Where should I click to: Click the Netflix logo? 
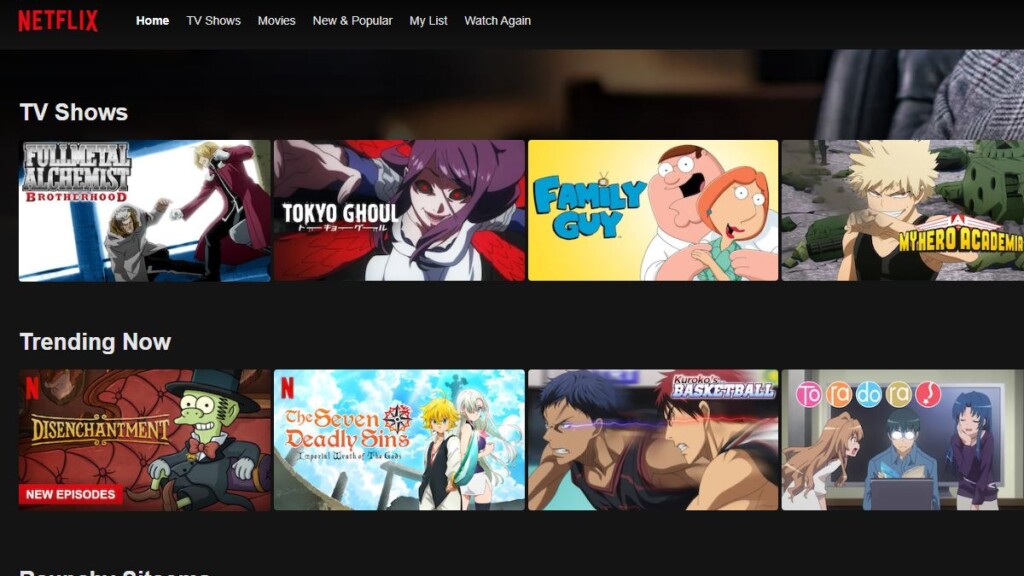pyautogui.click(x=58, y=21)
